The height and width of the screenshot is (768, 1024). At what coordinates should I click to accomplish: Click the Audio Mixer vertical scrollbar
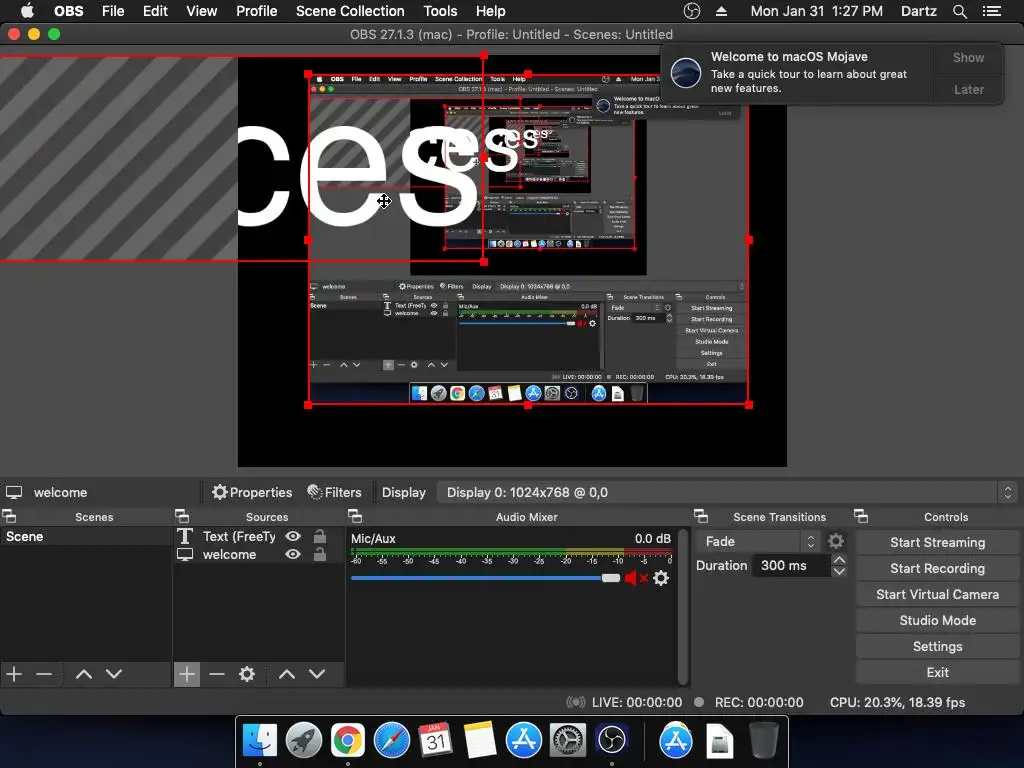(682, 607)
